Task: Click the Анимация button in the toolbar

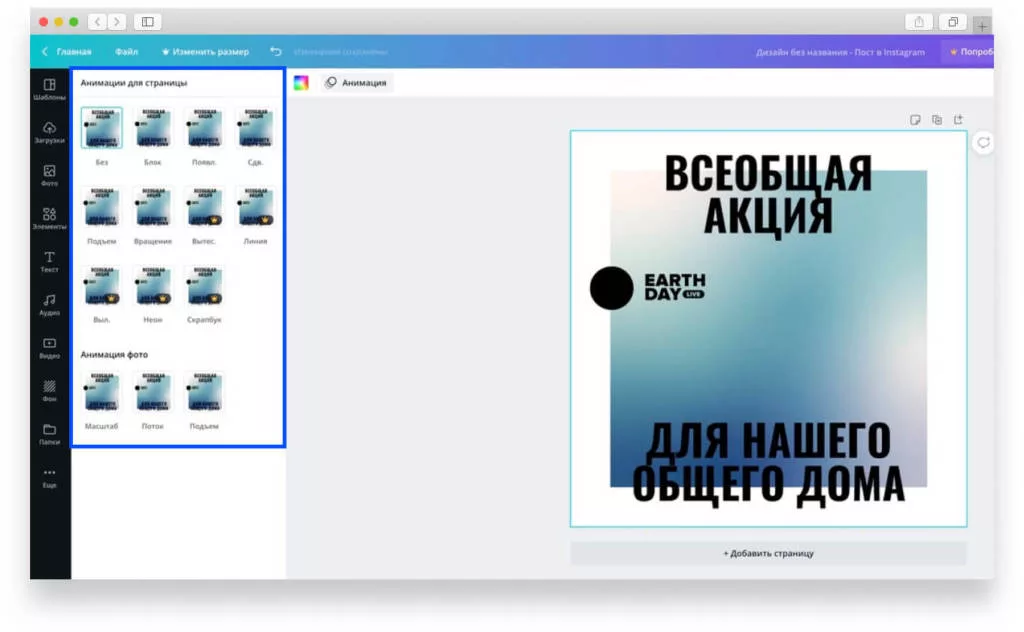Action: [357, 83]
